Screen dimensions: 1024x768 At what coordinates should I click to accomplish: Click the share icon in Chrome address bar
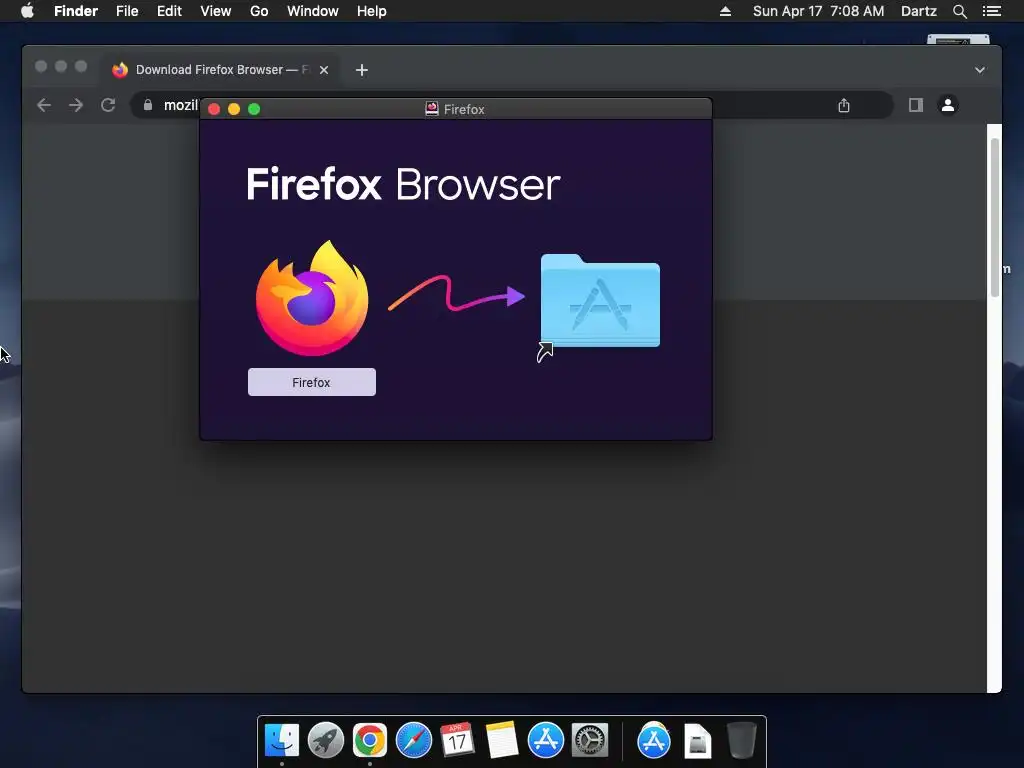coord(844,105)
